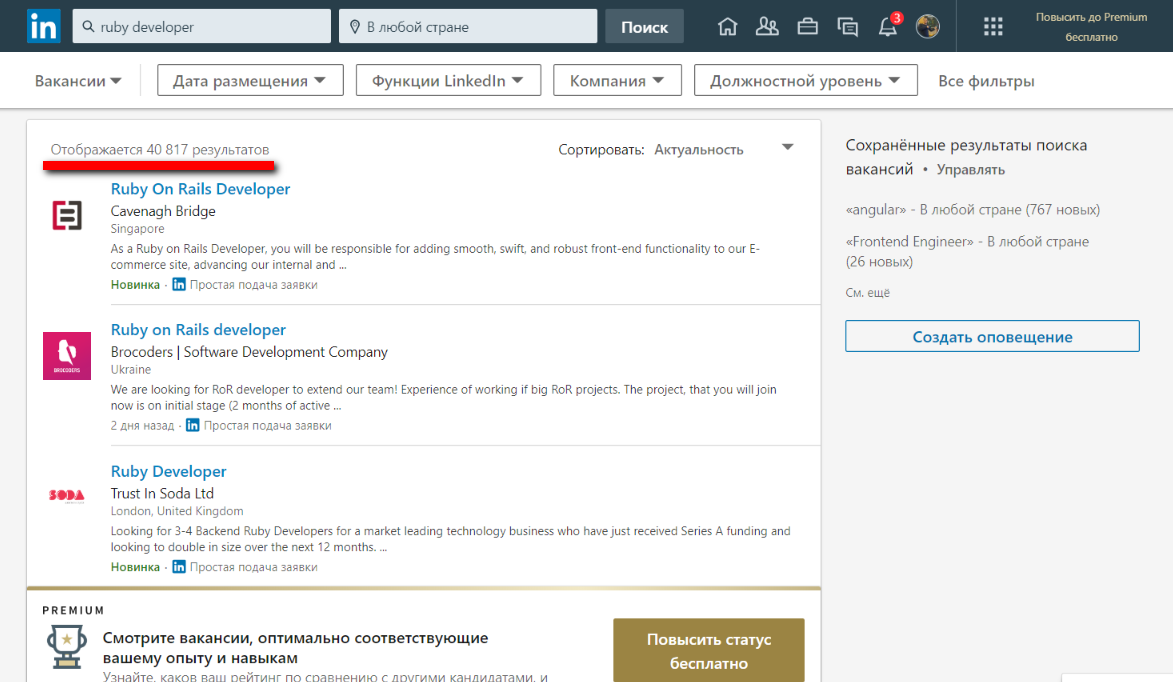Open the saved «Frontend Engineer» search
Image resolution: width=1173 pixels, height=682 pixels.
[x=967, y=251]
